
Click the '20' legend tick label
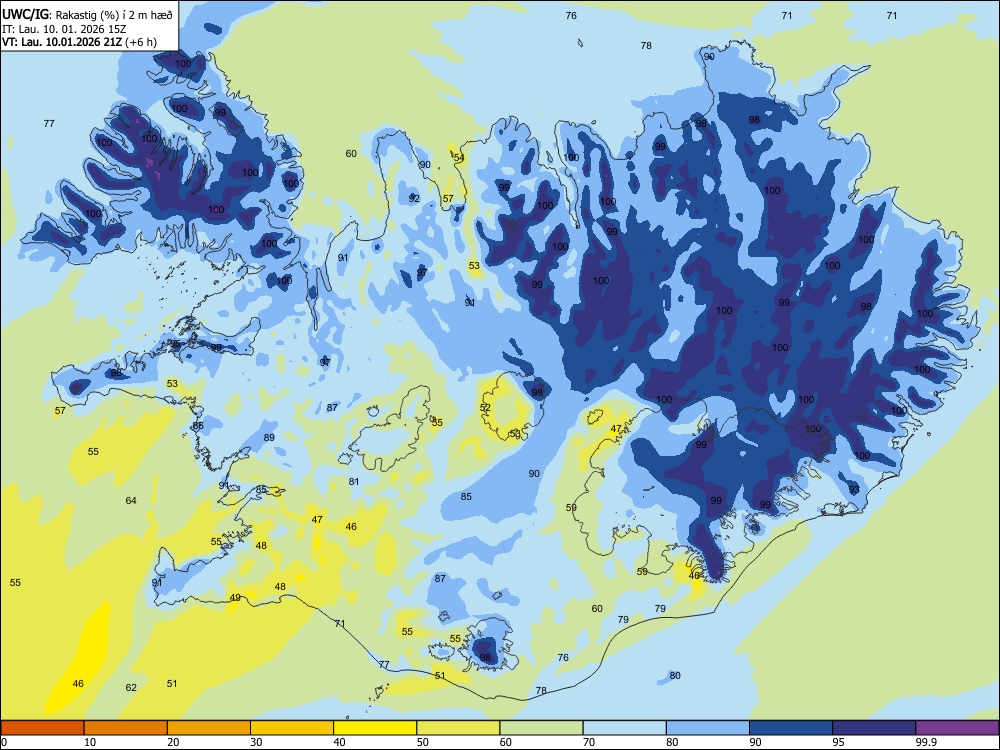pos(173,742)
